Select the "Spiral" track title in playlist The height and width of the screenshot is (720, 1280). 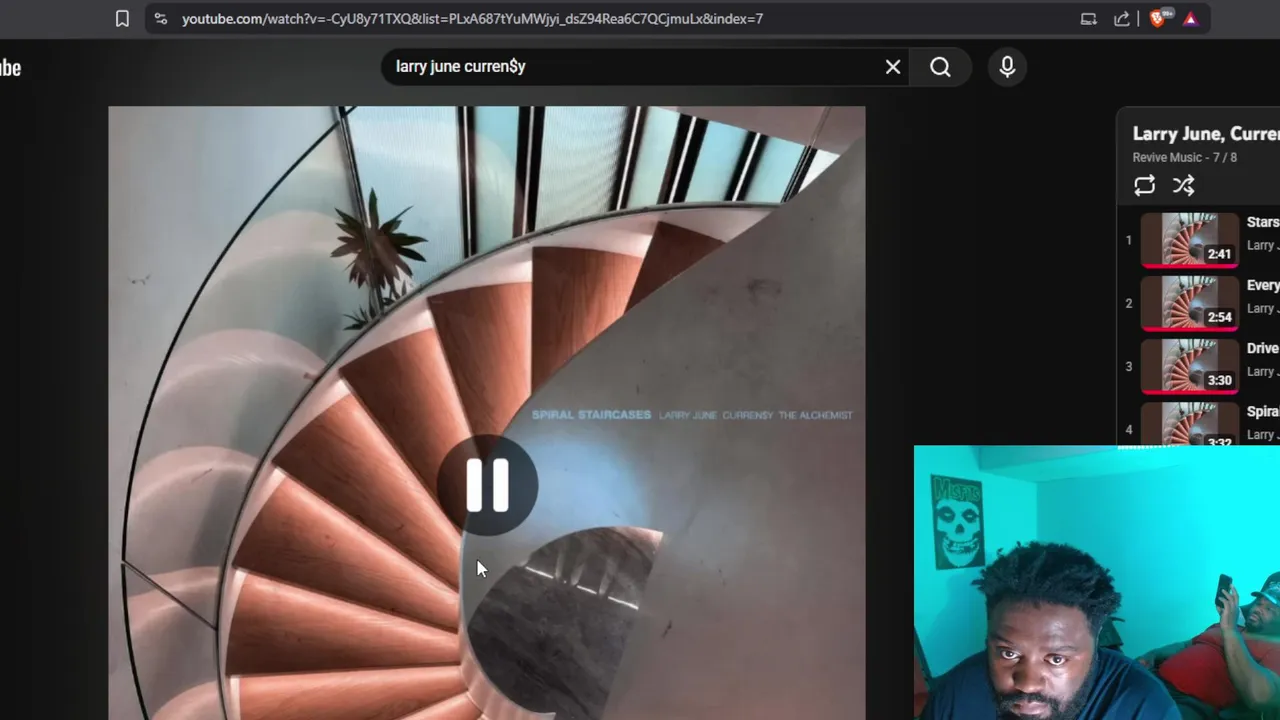[x=1263, y=411]
